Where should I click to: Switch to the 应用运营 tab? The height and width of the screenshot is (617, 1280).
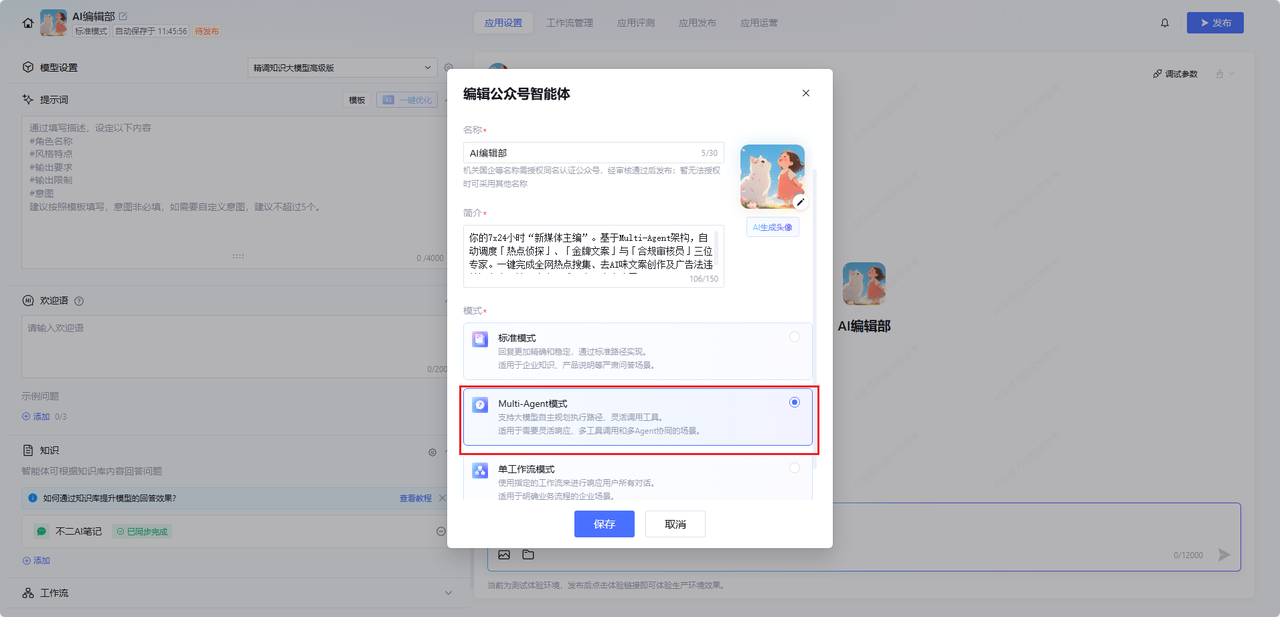759,23
